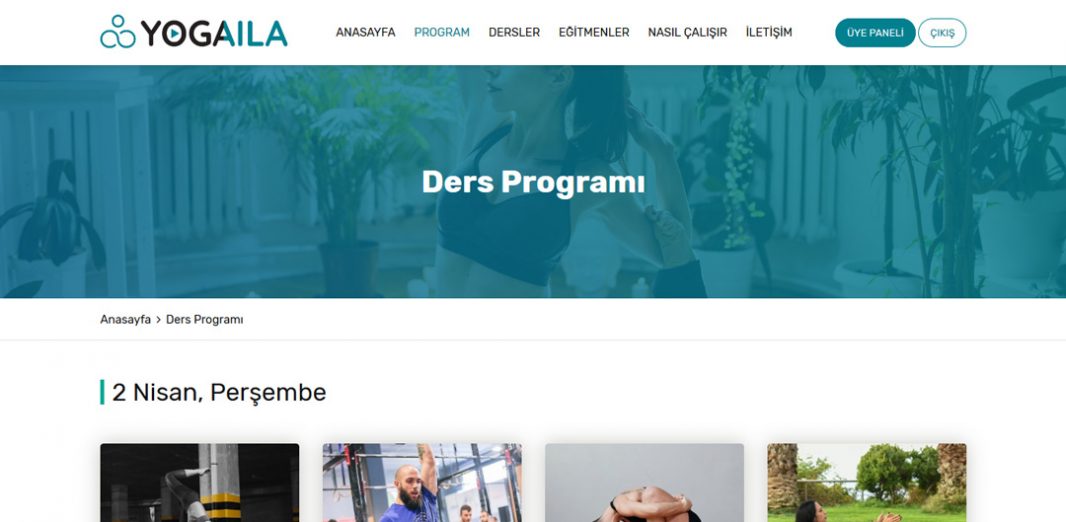Go to the DERSLER page
Viewport: 1066px width, 522px height.
[514, 33]
